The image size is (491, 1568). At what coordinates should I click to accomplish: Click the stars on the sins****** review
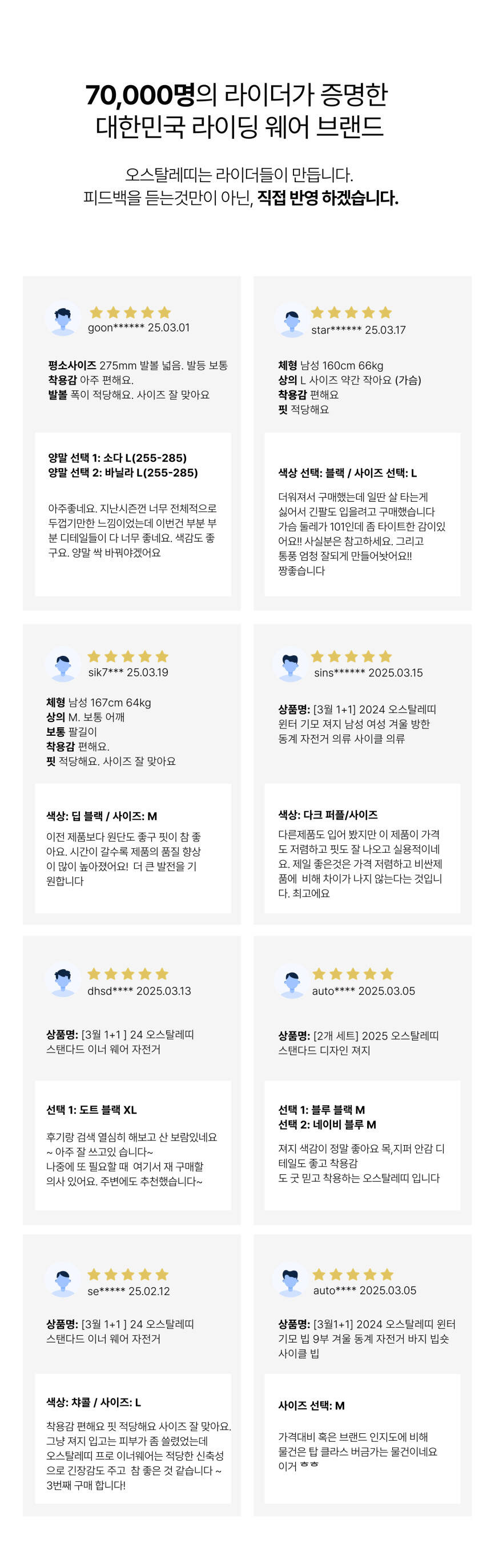click(x=352, y=656)
